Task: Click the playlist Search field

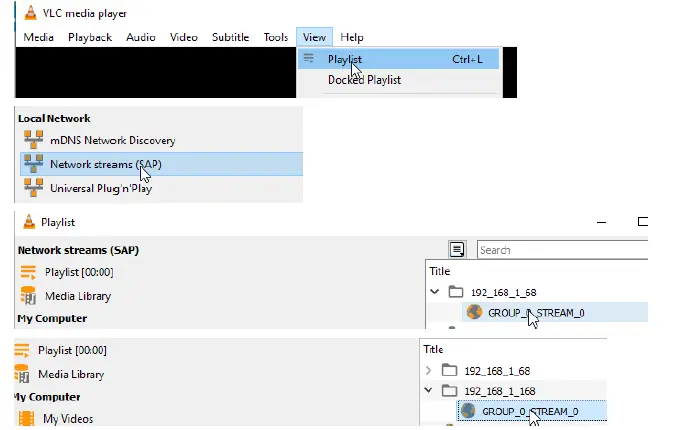Action: 562,250
